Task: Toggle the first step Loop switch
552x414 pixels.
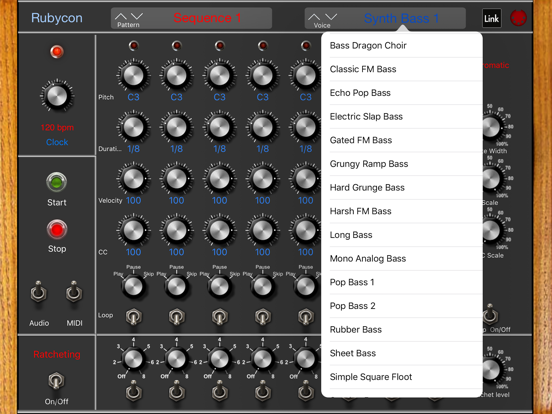Action: (x=133, y=316)
